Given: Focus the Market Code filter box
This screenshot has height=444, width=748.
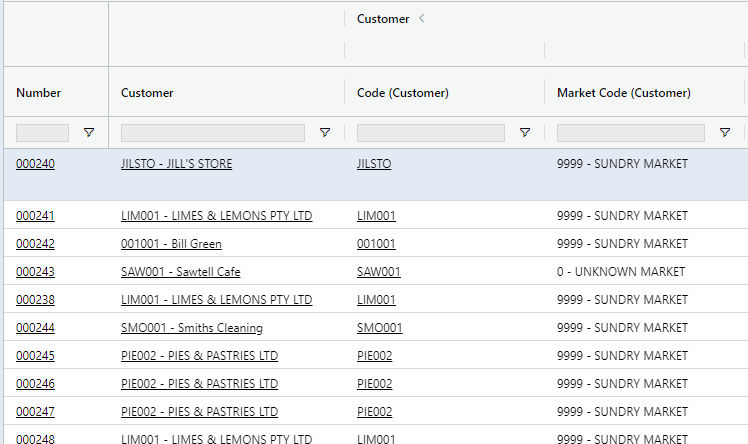Looking at the screenshot, I should point(630,133).
